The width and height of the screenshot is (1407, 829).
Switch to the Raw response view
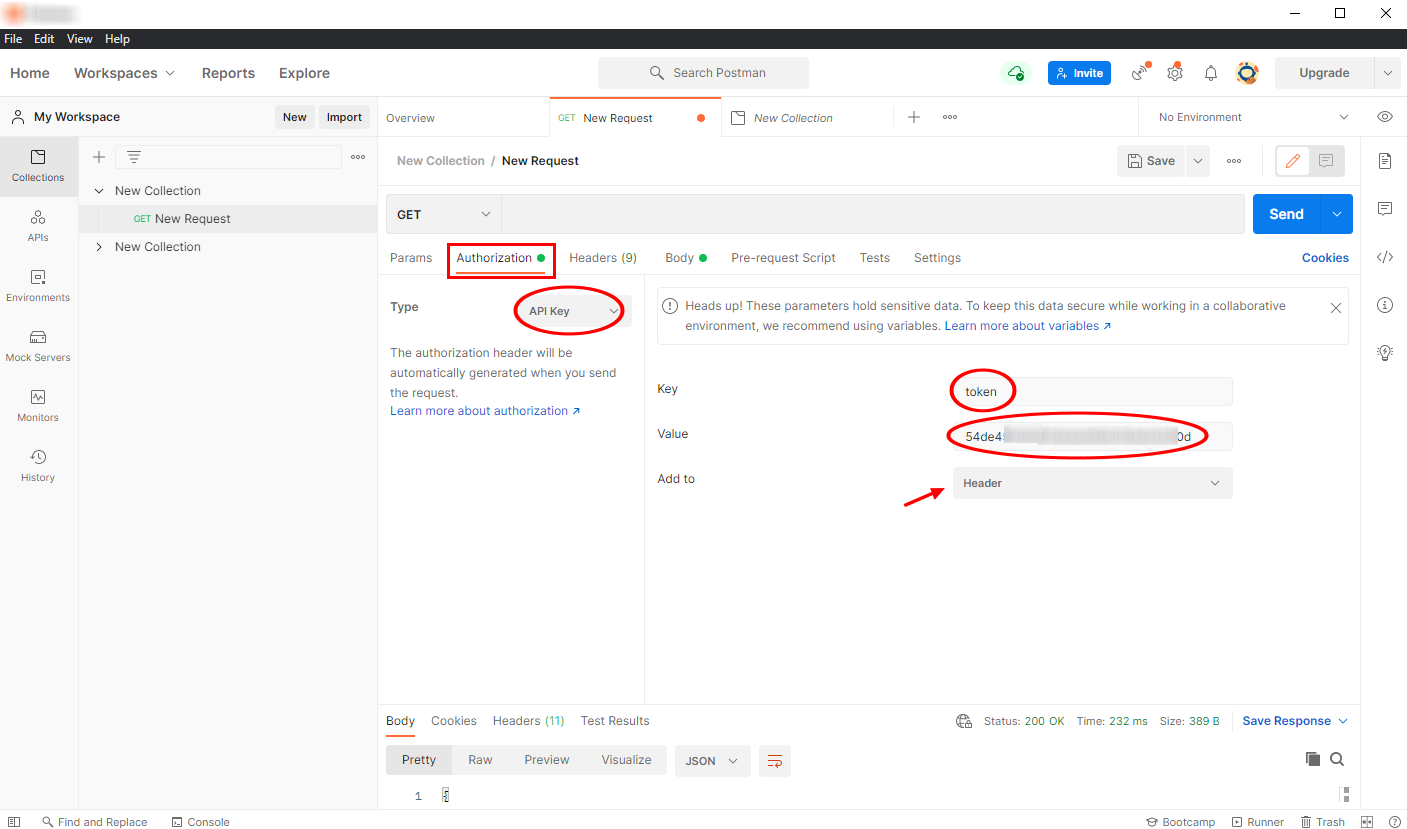pyautogui.click(x=480, y=760)
